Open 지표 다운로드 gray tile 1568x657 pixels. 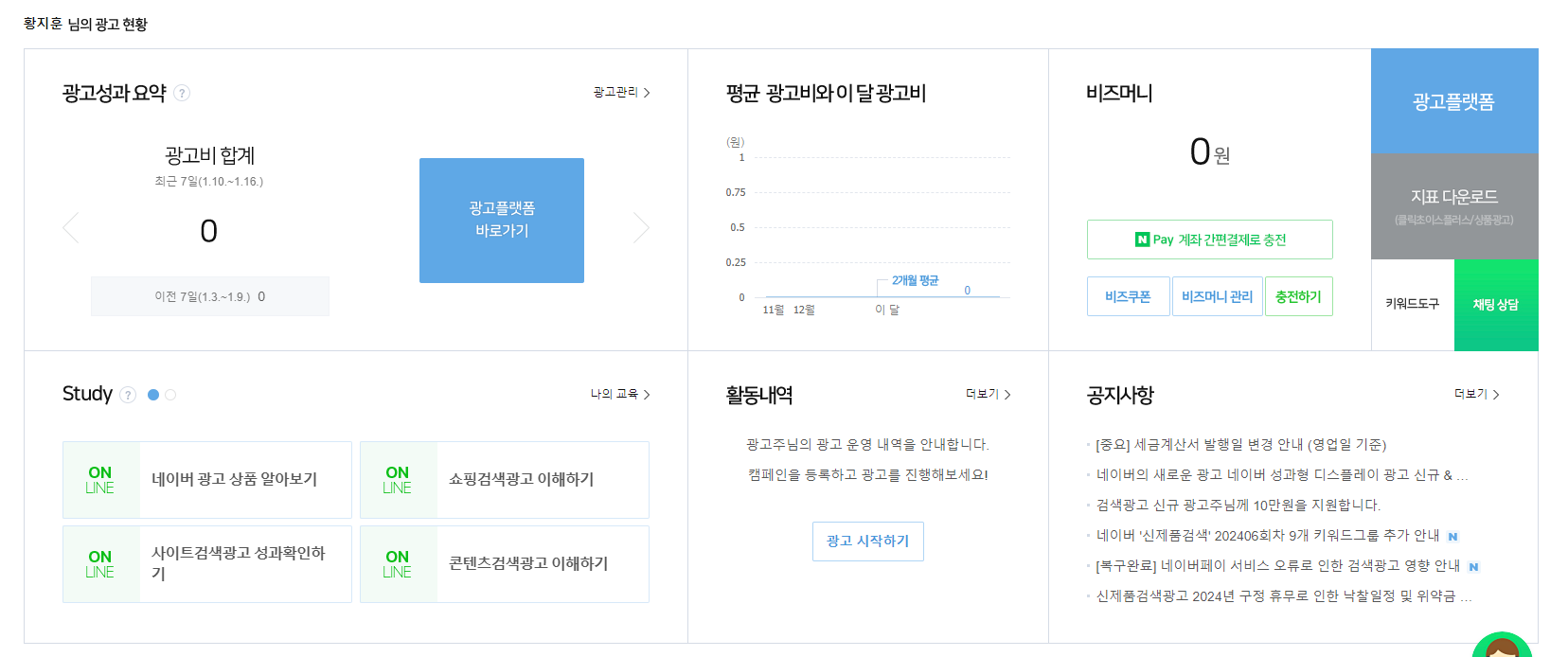(x=1454, y=206)
